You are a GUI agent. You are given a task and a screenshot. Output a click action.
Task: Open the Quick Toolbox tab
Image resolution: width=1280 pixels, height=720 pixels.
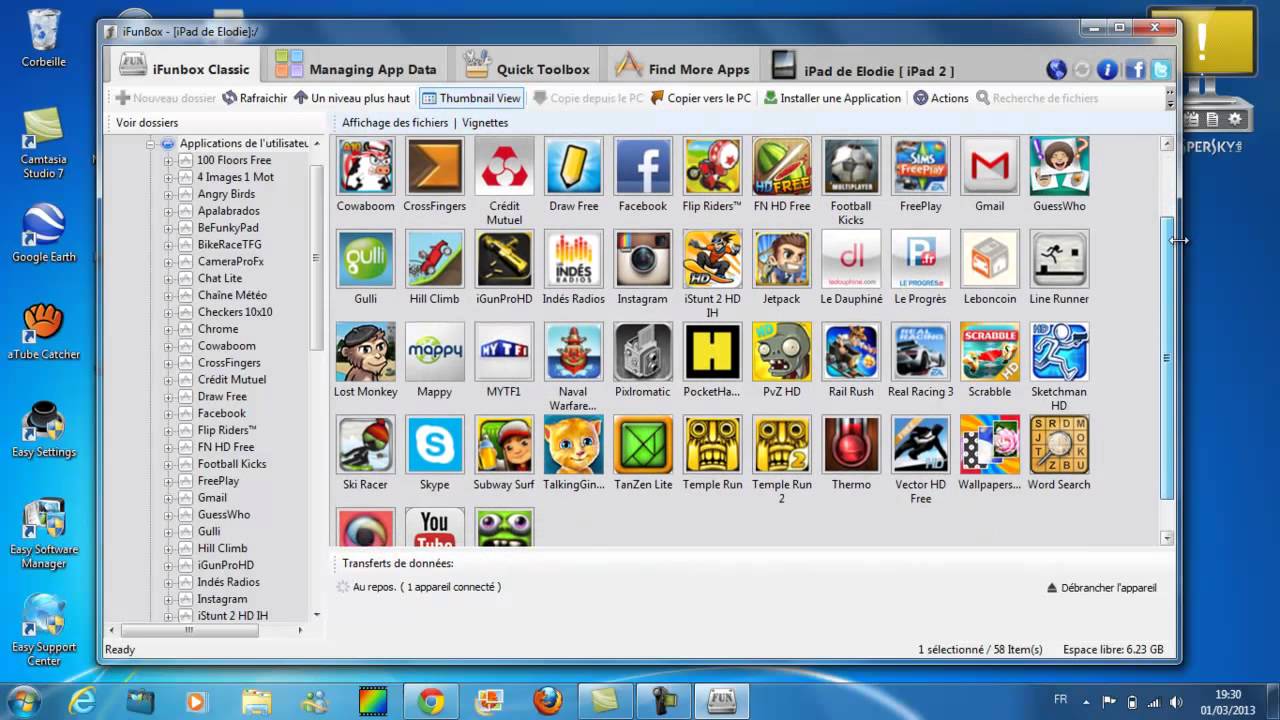click(x=528, y=67)
